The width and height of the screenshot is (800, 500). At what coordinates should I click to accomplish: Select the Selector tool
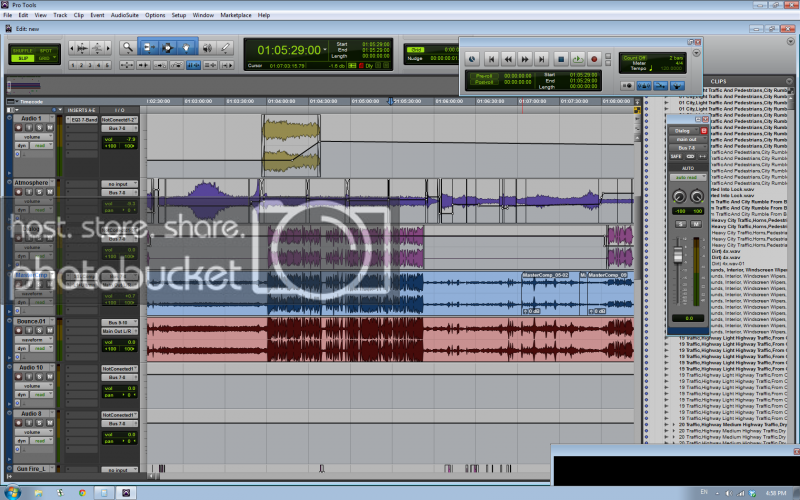[x=167, y=48]
